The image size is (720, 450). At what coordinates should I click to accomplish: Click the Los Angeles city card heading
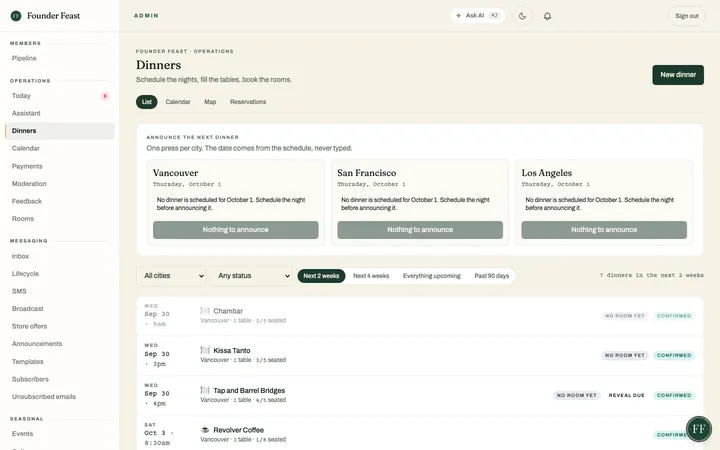(x=546, y=173)
